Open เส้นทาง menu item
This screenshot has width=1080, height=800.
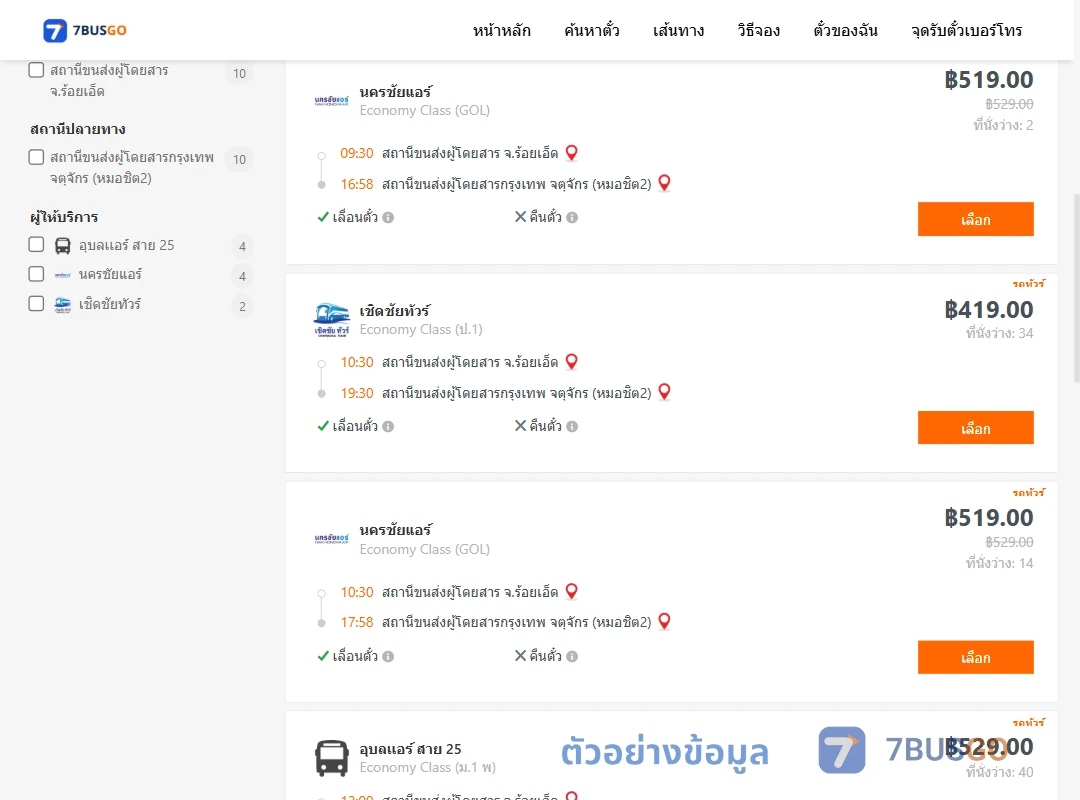(678, 30)
